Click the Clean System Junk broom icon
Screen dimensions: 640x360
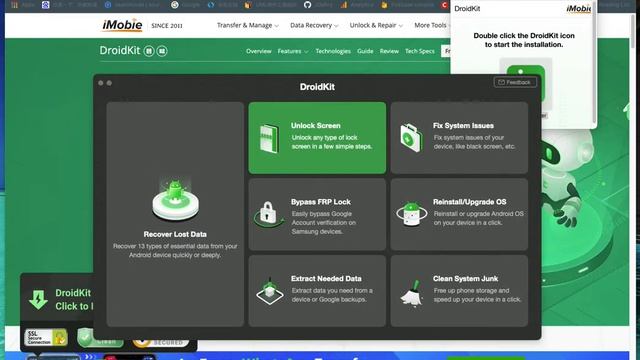click(x=411, y=292)
